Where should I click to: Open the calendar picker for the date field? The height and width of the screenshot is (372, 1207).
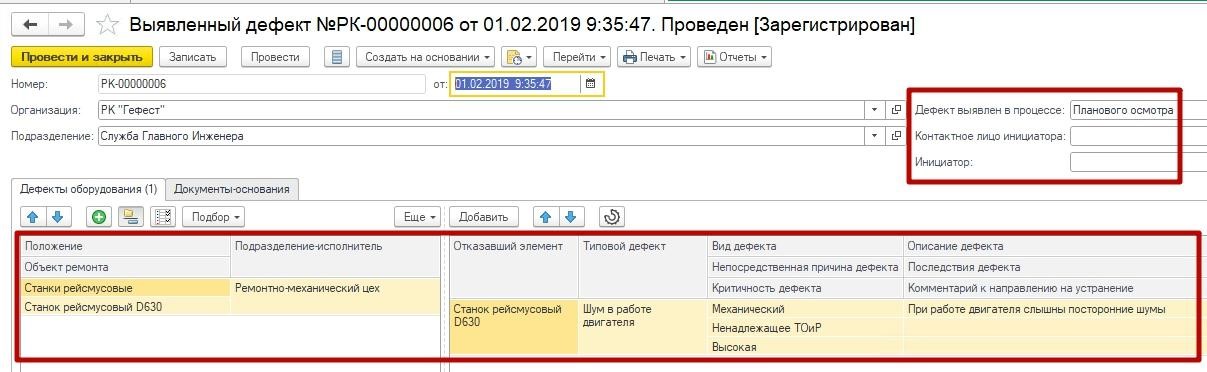pyautogui.click(x=591, y=84)
